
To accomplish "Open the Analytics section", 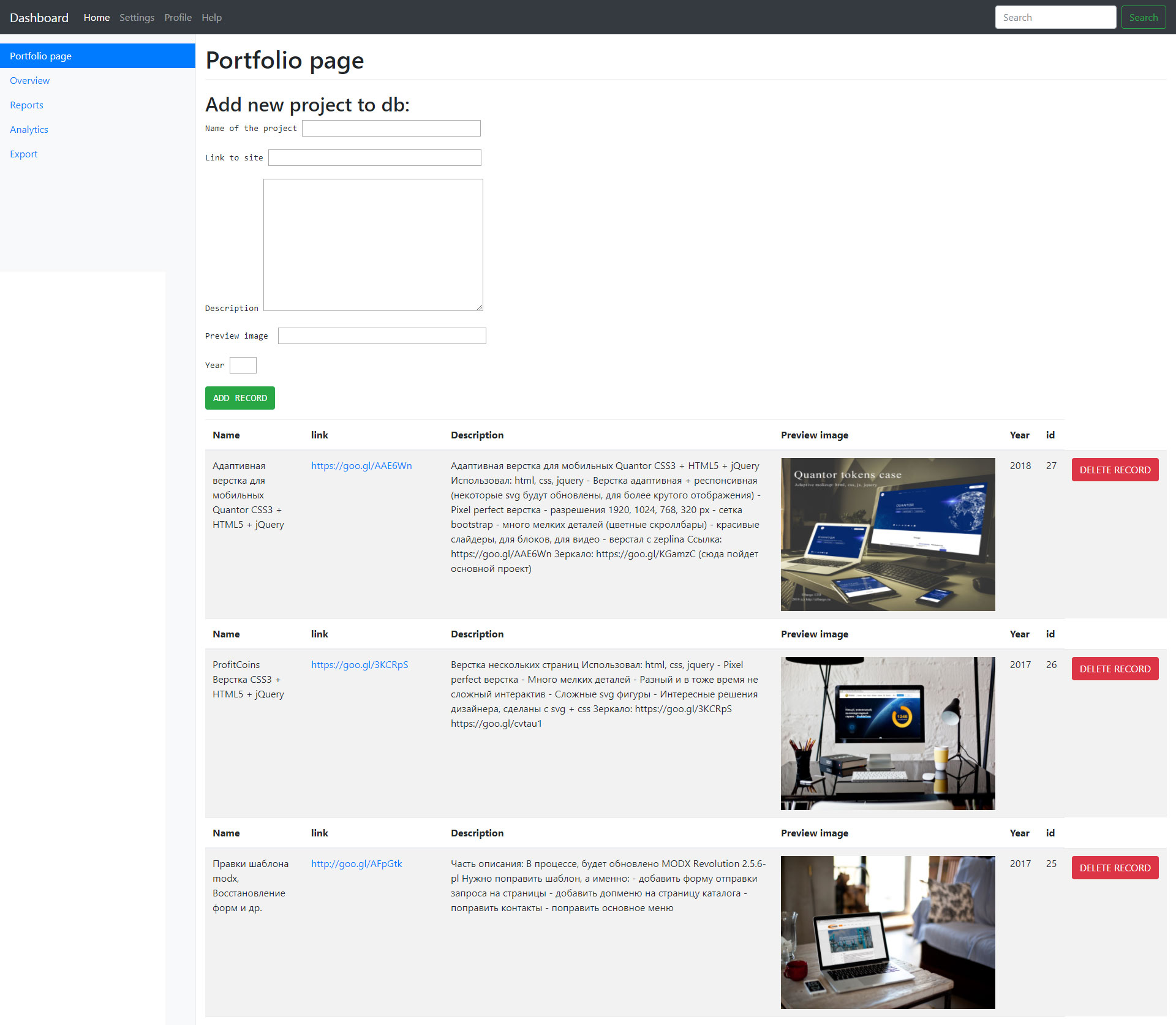I will click(x=29, y=129).
